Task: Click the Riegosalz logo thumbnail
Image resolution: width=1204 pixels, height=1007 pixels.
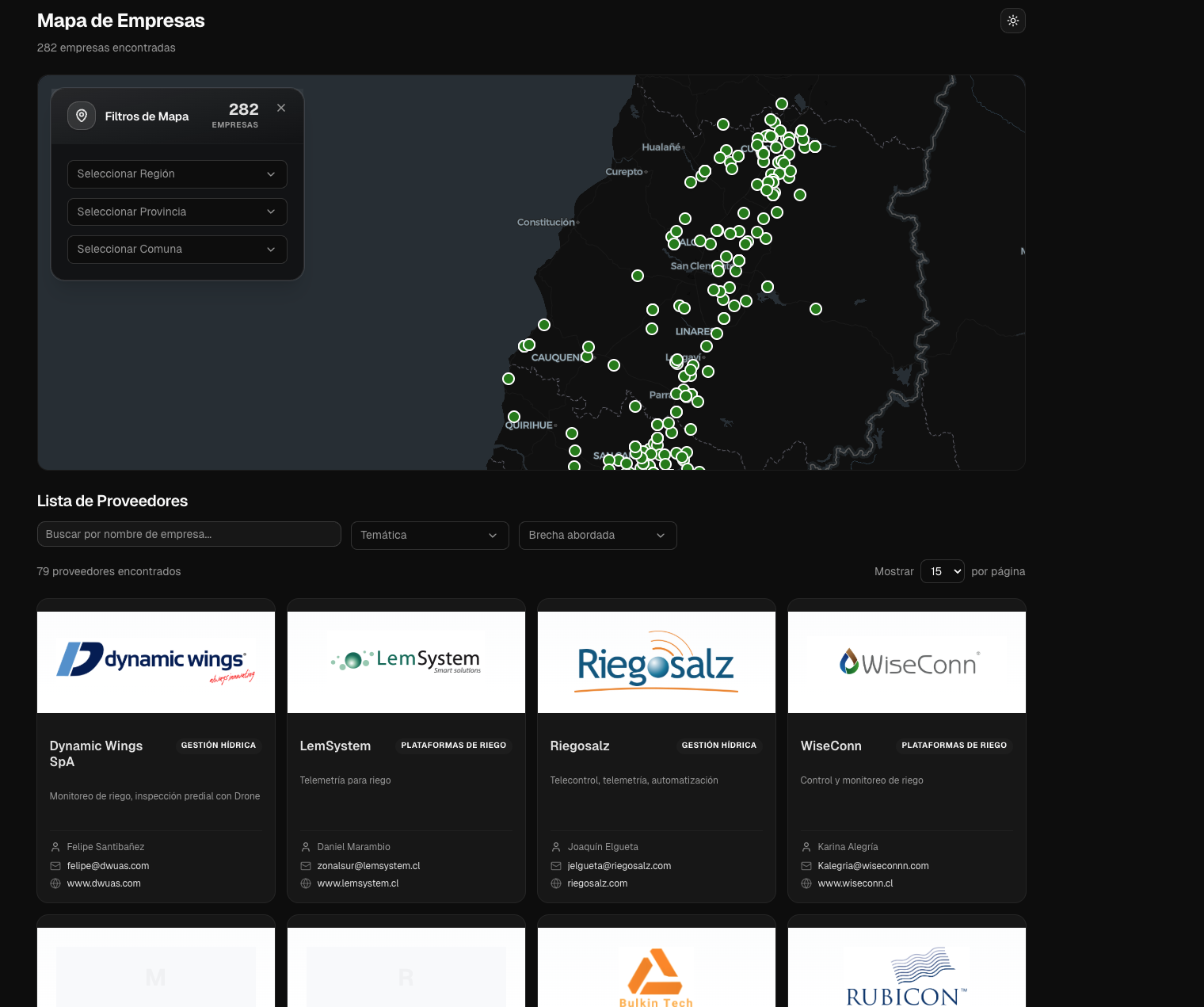Action: [657, 662]
